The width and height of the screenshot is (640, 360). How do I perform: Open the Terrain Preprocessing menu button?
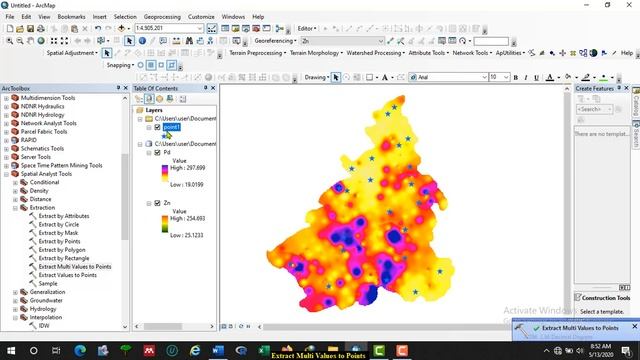point(258,53)
